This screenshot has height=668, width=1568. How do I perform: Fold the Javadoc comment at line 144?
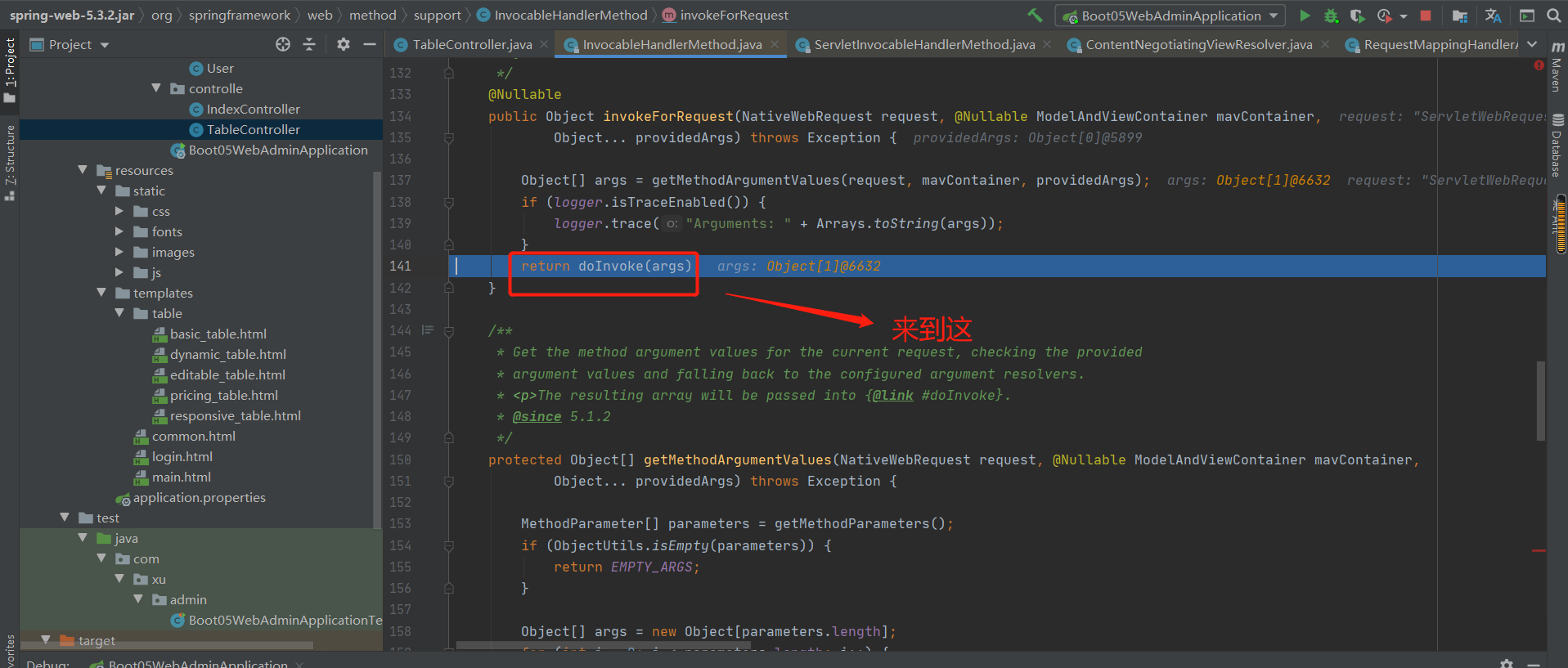448,331
